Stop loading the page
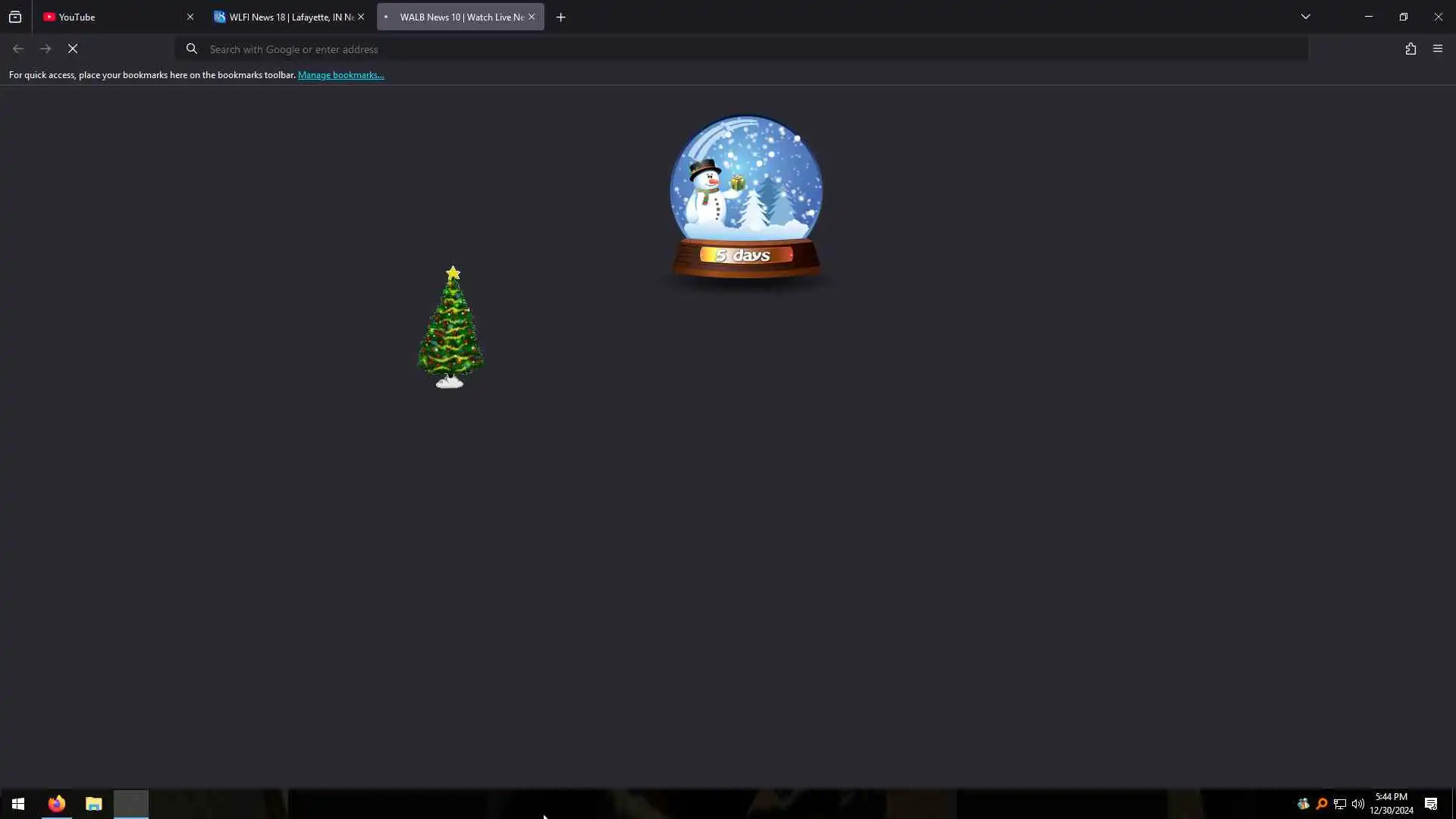Image resolution: width=1456 pixels, height=819 pixels. pos(73,49)
